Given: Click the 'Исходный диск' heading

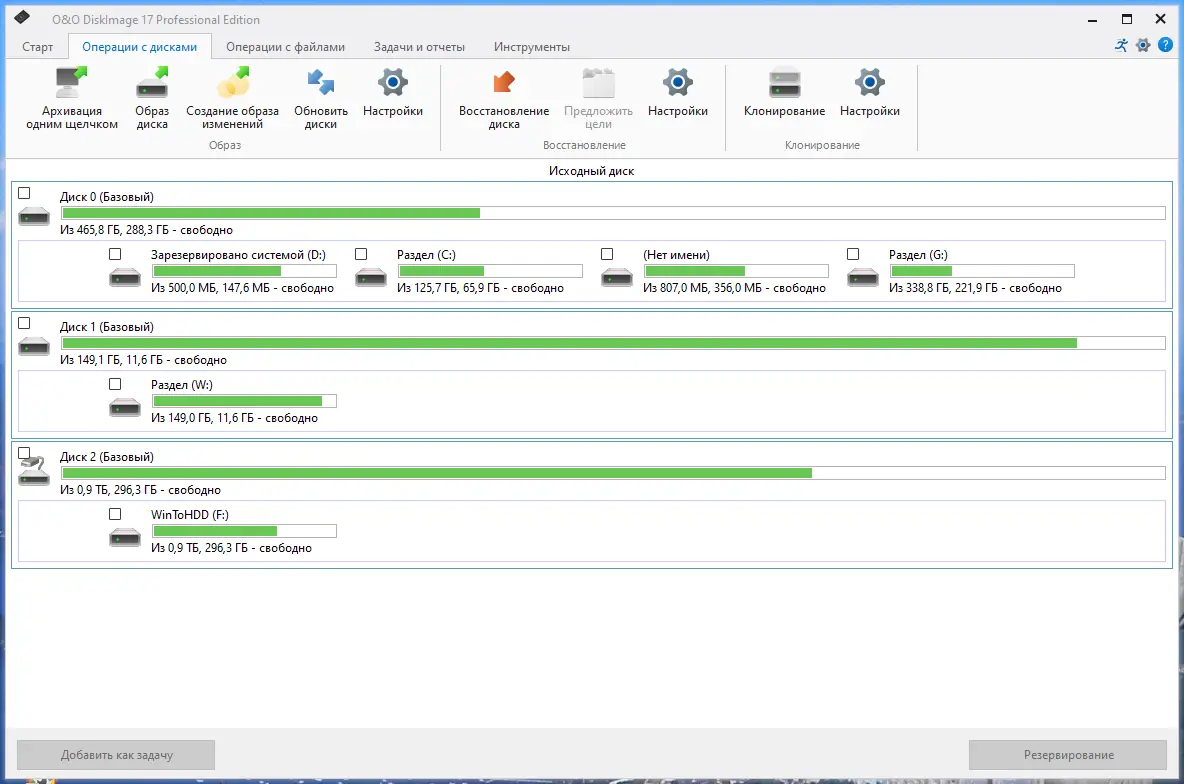Looking at the screenshot, I should 591,171.
